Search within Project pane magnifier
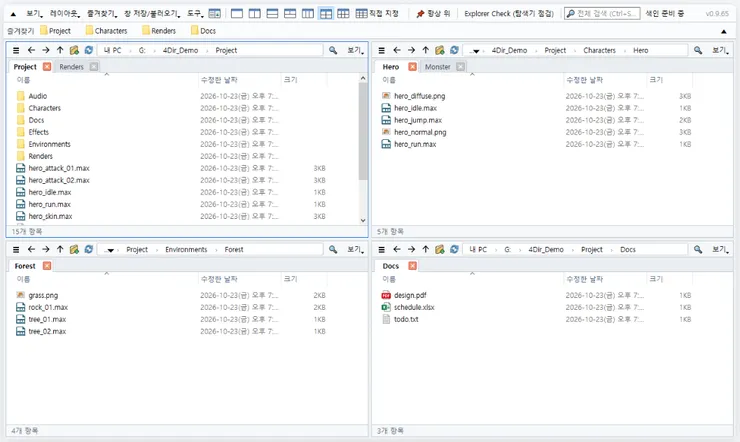 pos(333,50)
